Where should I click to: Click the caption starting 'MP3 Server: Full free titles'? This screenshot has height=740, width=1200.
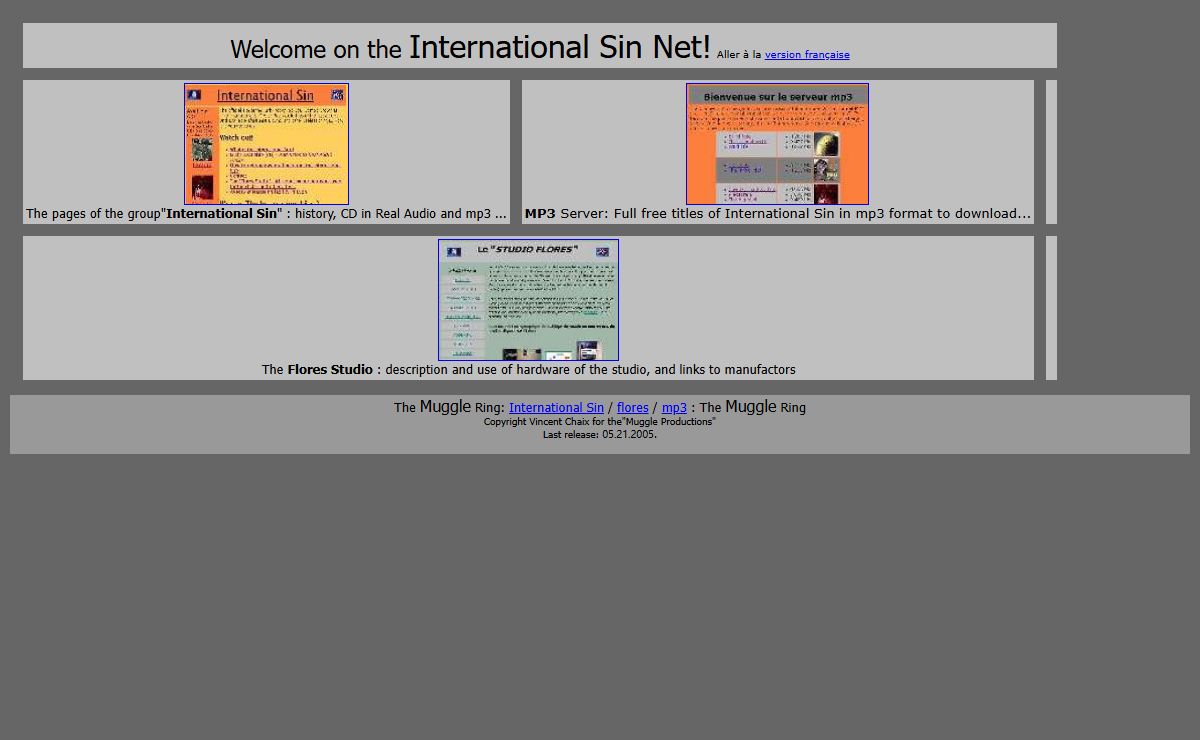[x=778, y=214]
